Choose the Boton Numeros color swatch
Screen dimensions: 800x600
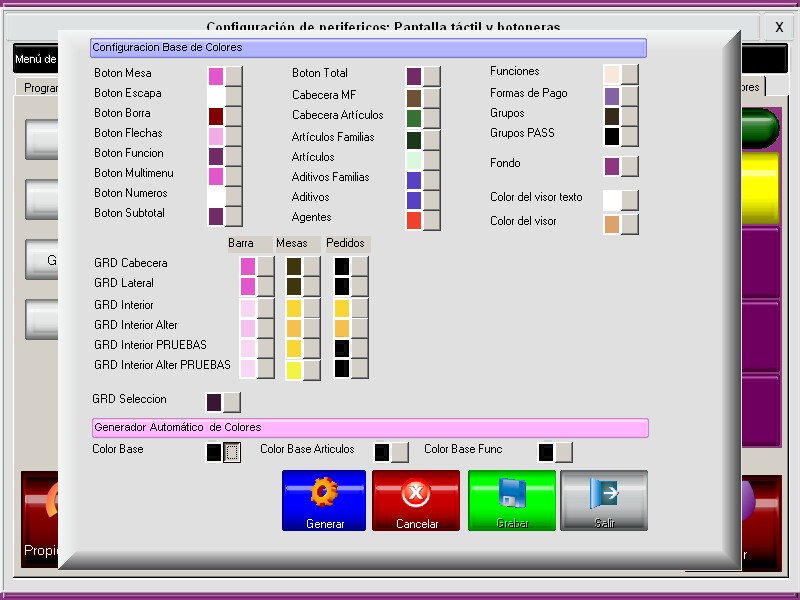(x=216, y=196)
